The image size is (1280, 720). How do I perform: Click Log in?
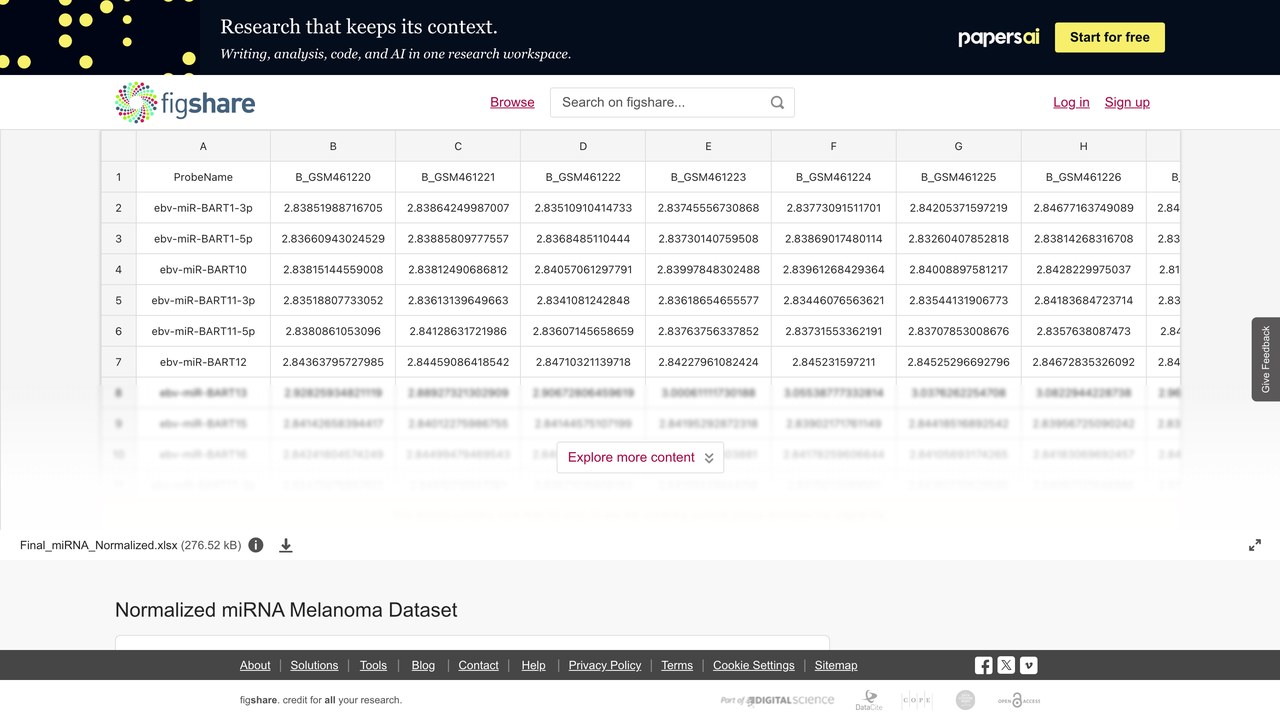(1071, 102)
